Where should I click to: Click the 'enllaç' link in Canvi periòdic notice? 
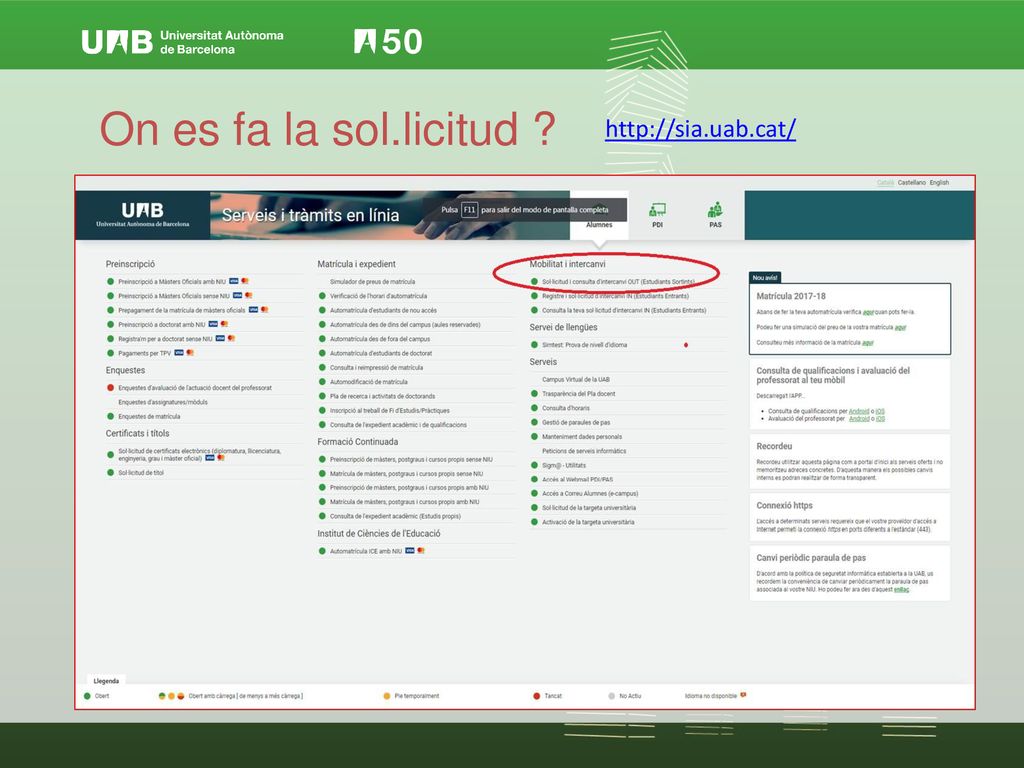pyautogui.click(x=901, y=590)
